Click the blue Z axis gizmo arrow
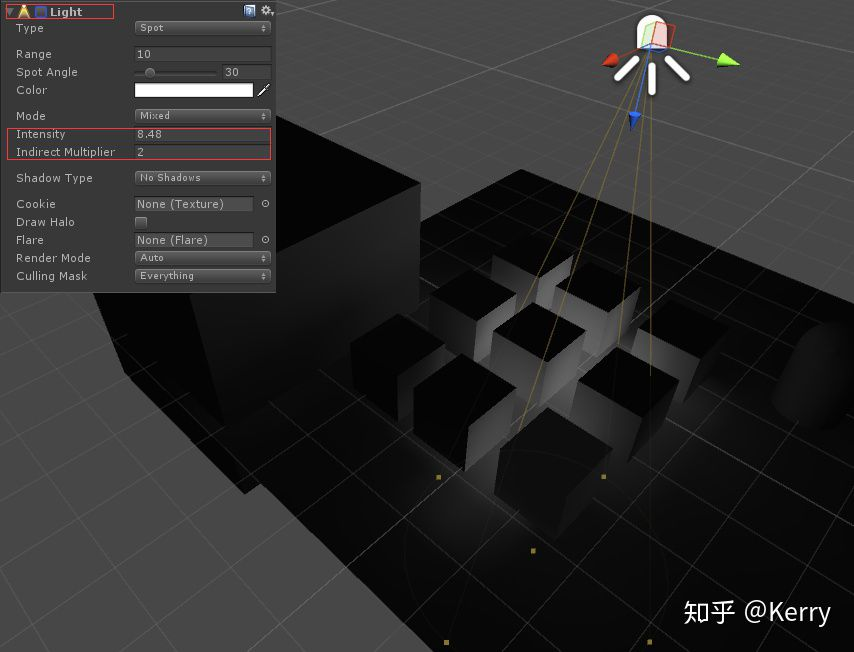 pos(635,119)
